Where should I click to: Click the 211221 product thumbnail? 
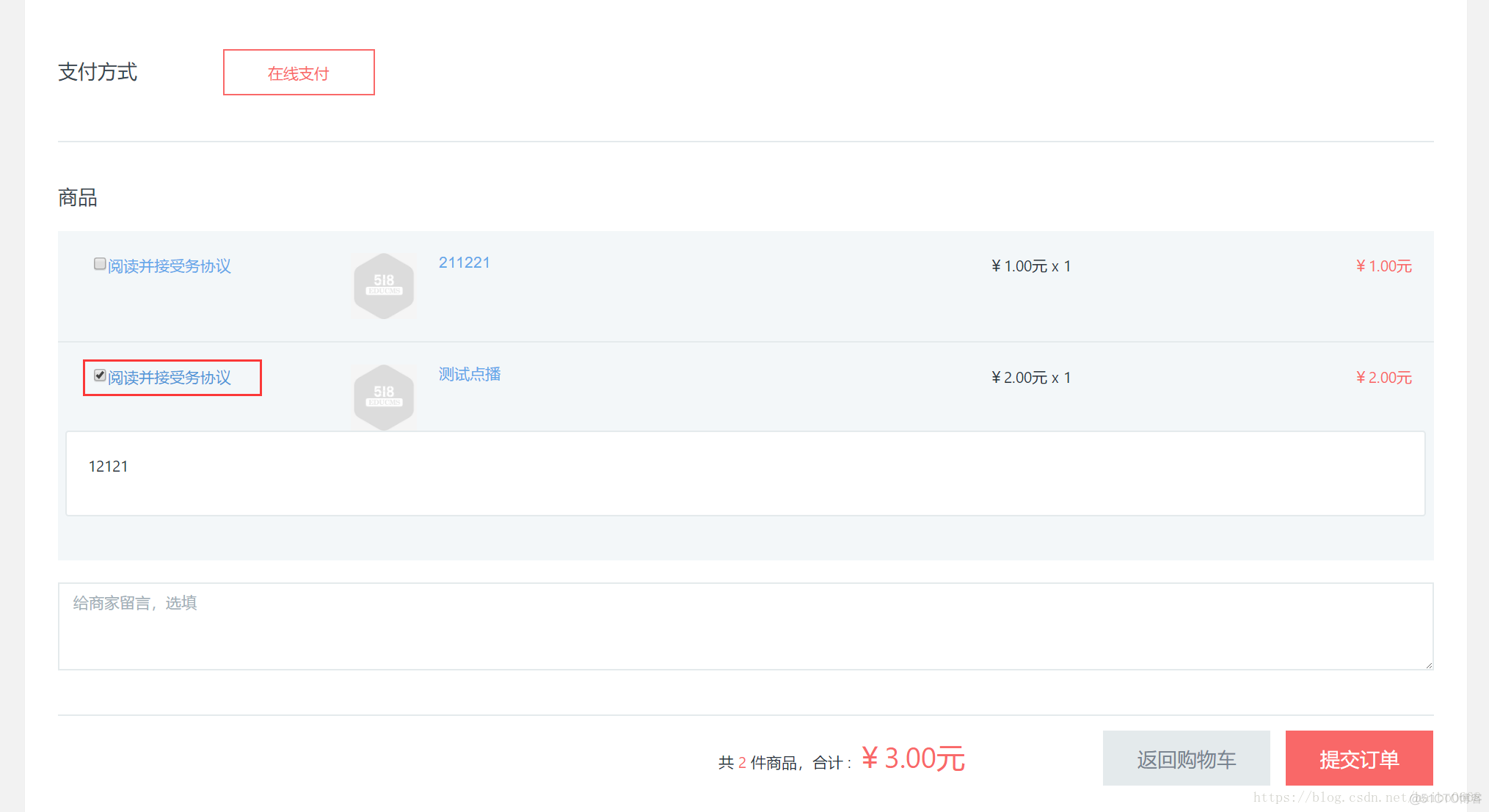[x=384, y=286]
